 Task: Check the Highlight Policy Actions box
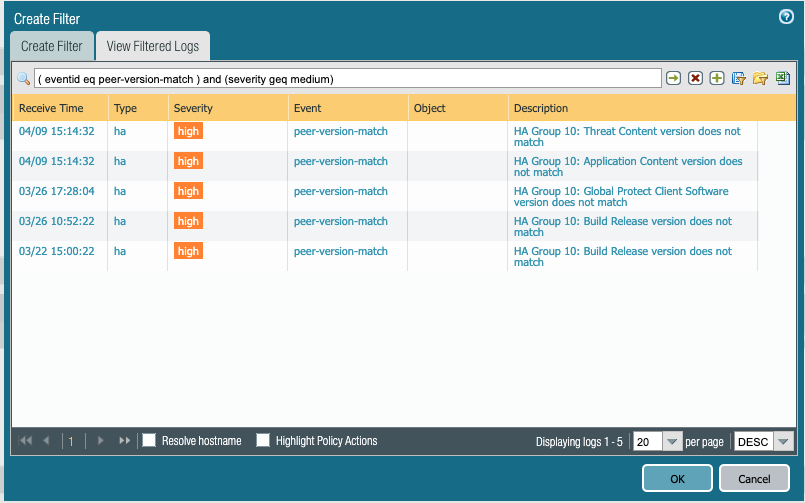[264, 441]
